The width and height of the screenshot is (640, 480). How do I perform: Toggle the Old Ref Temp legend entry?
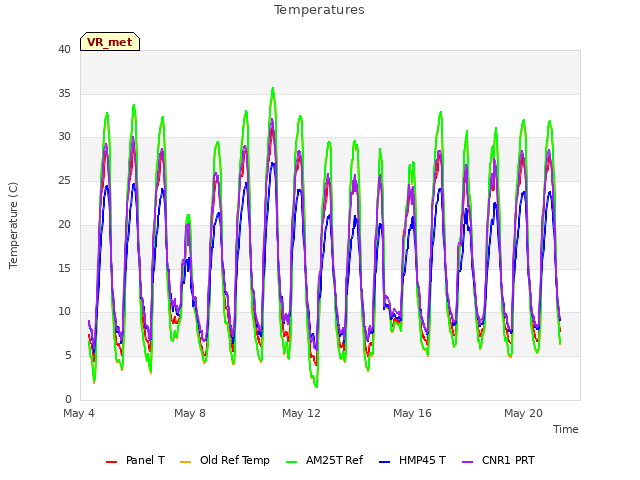point(224,460)
